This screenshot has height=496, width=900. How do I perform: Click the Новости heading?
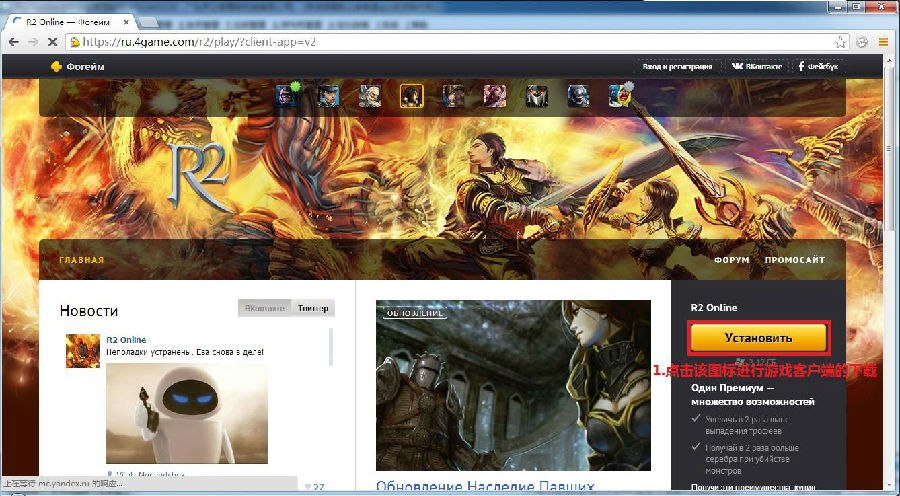pyautogui.click(x=89, y=311)
